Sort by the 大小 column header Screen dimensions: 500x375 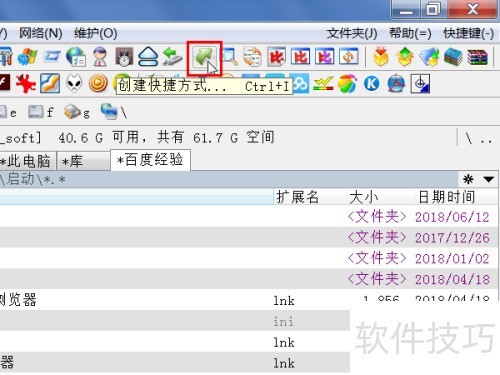pos(380,197)
